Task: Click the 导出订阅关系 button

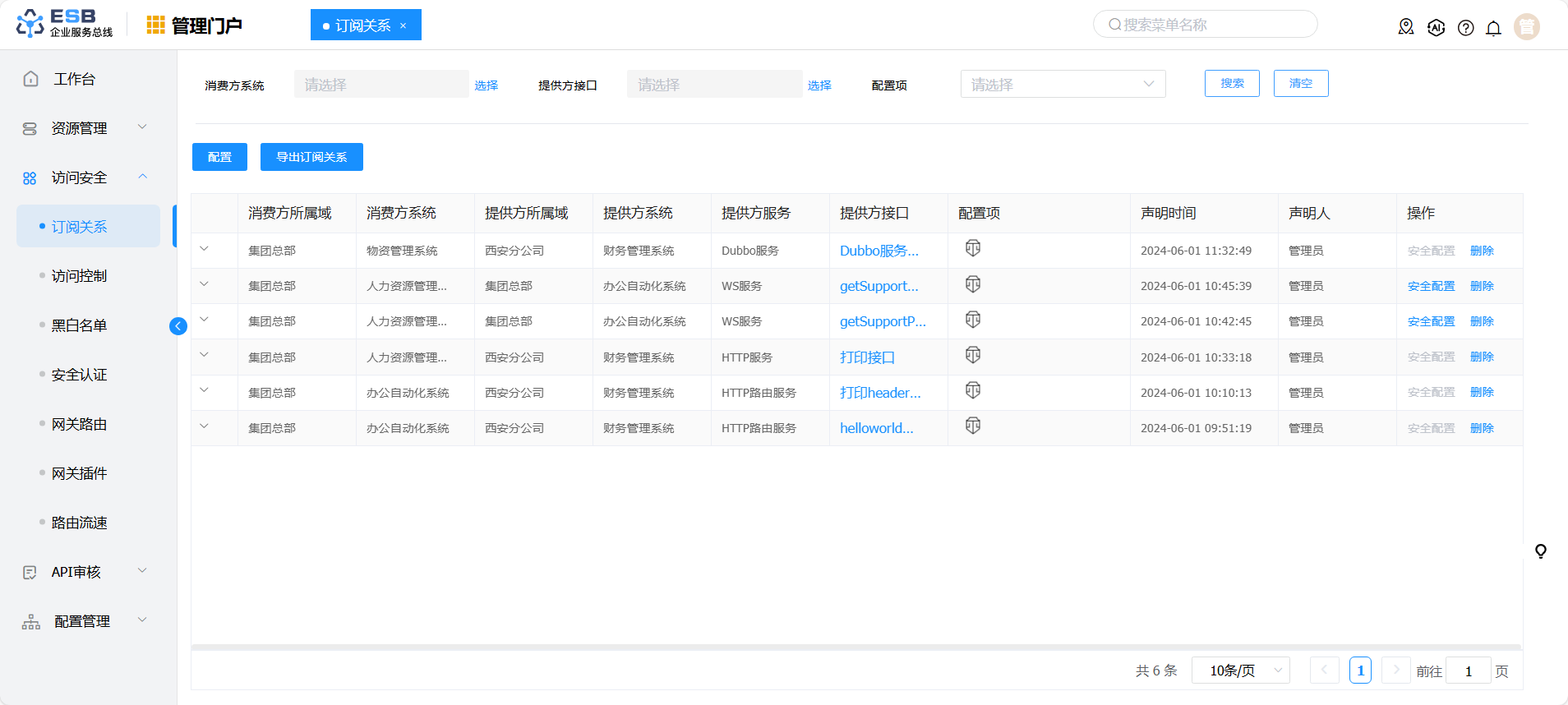Action: 311,157
